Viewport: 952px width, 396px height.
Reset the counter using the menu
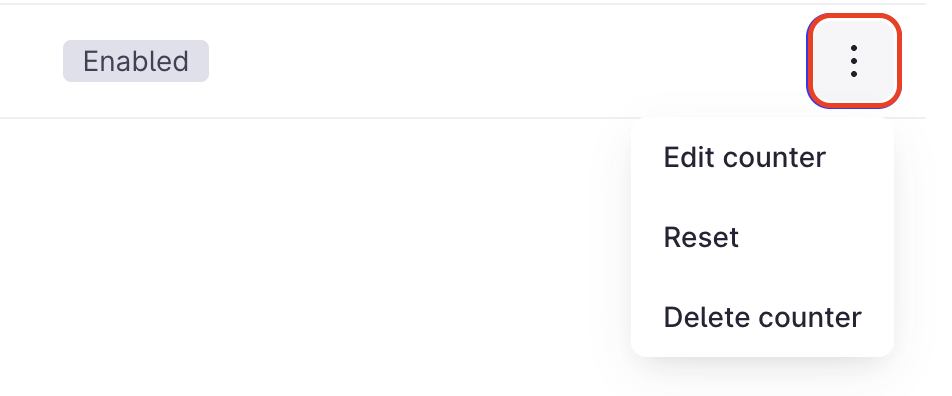pyautogui.click(x=762, y=237)
